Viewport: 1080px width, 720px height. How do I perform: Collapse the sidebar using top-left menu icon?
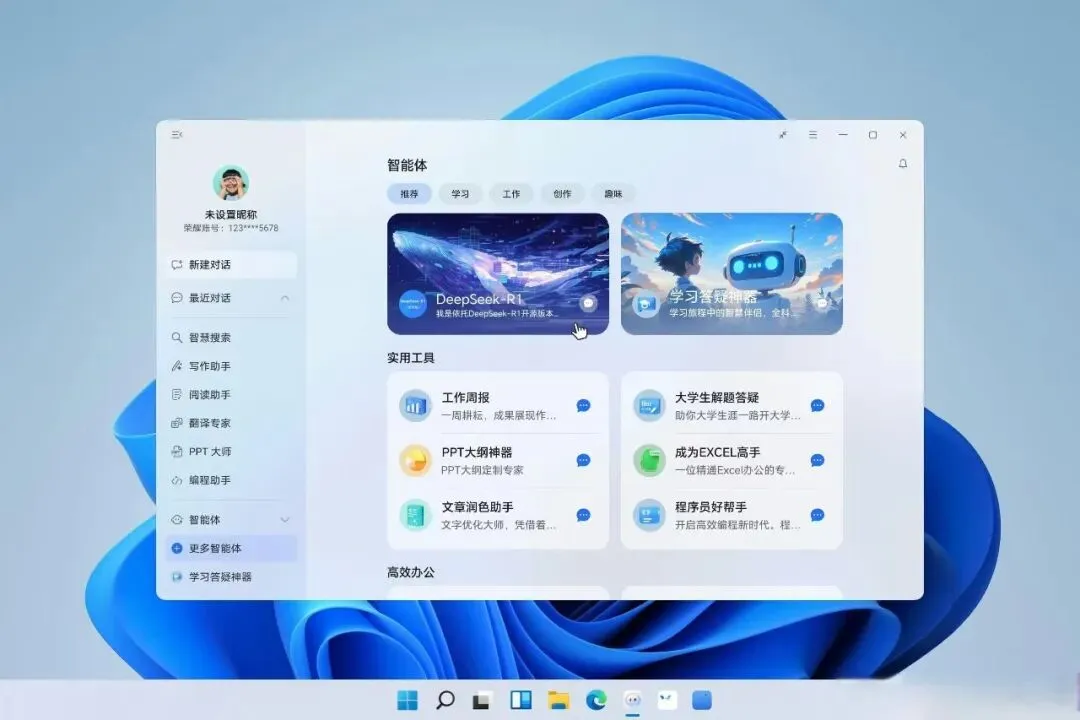click(x=177, y=134)
